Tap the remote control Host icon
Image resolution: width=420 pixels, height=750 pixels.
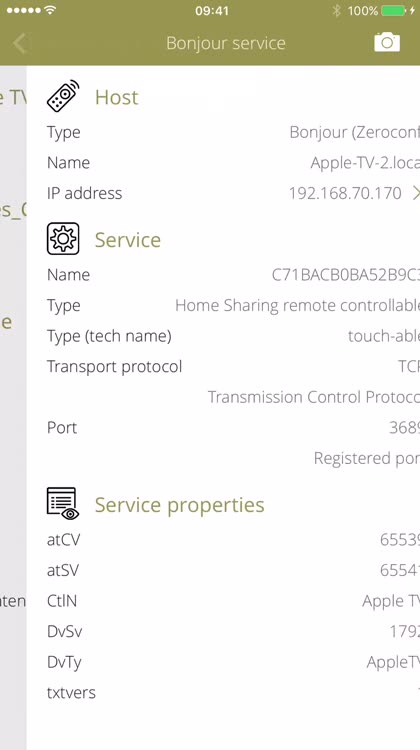[x=63, y=96]
